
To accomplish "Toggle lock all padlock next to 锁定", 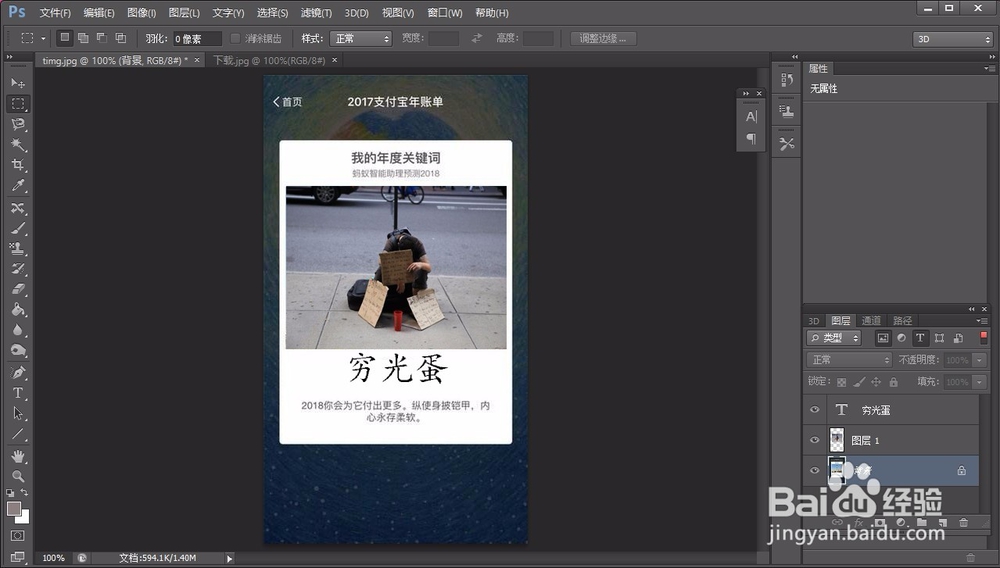I will (x=893, y=382).
